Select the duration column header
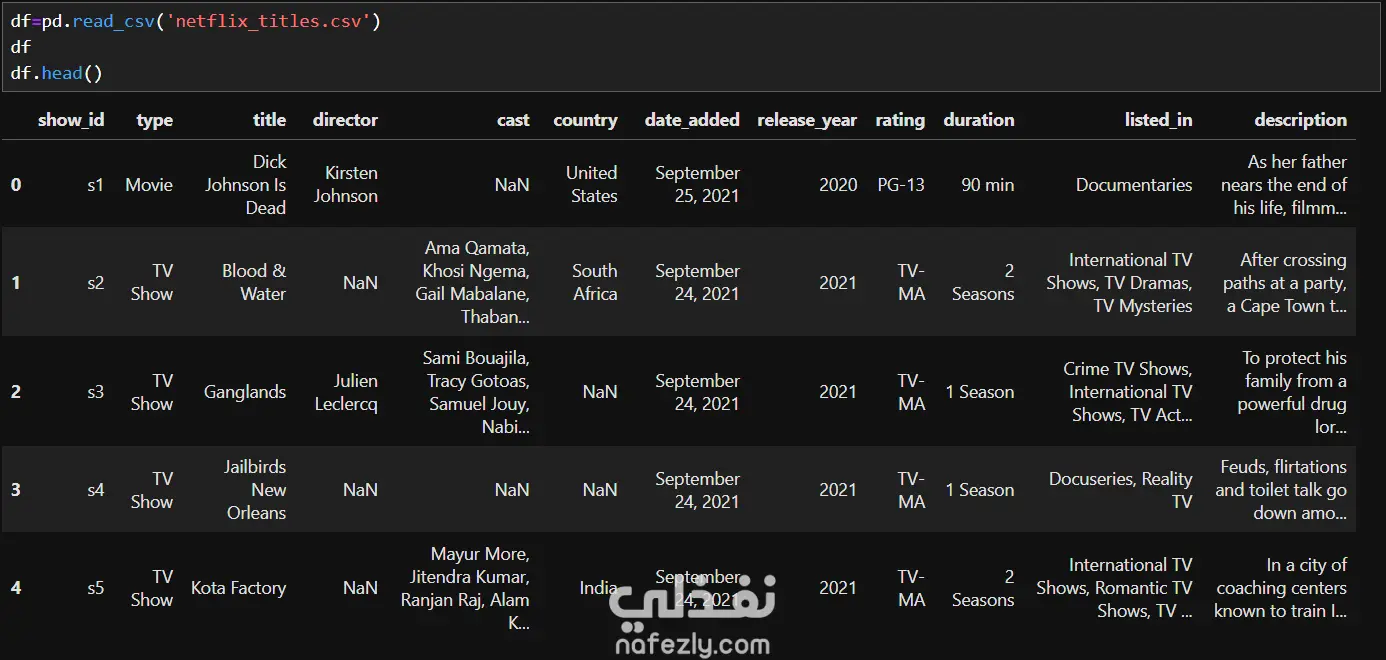The image size is (1386, 660). pos(978,120)
